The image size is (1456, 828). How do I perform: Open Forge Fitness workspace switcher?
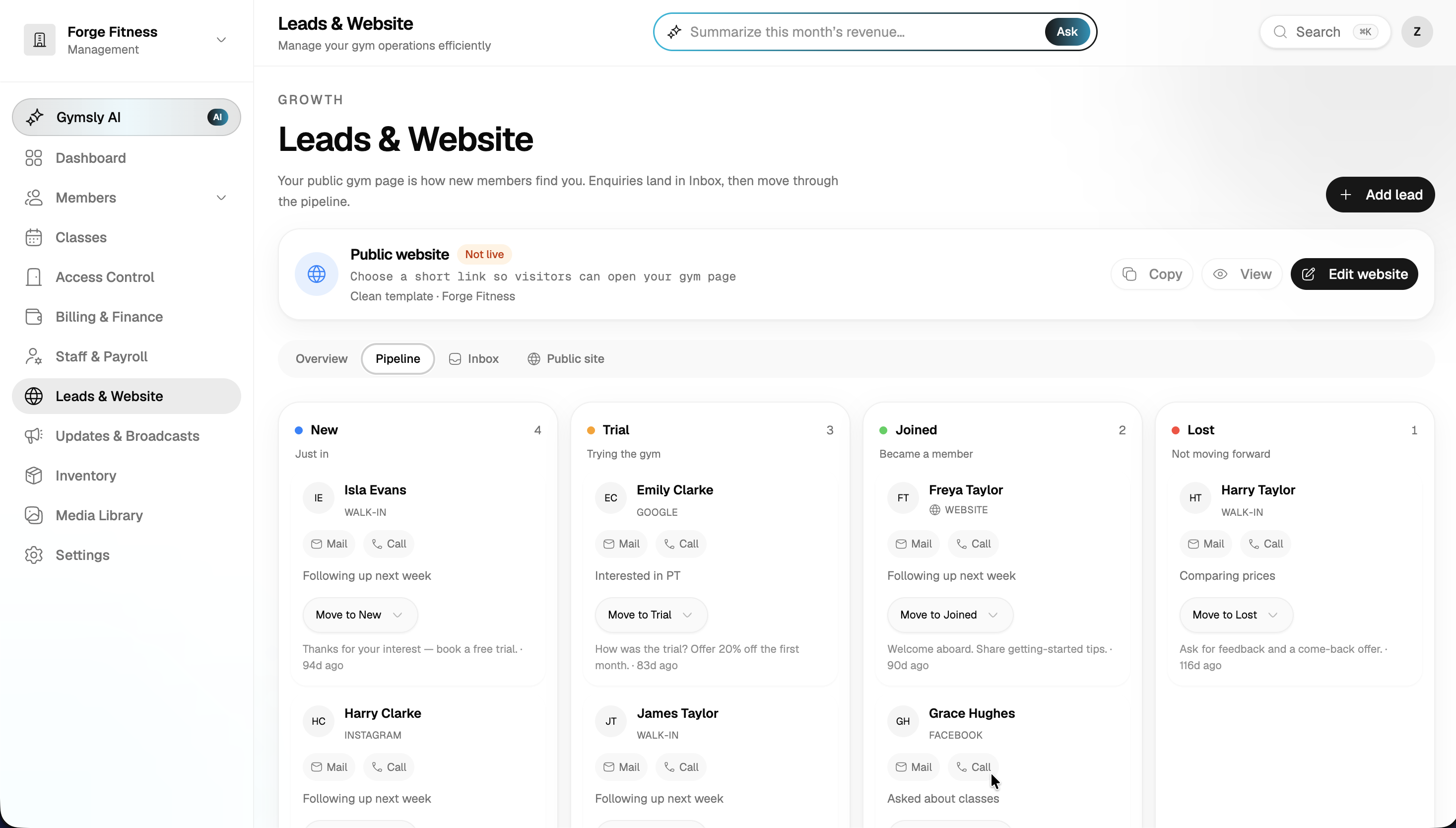coord(126,40)
